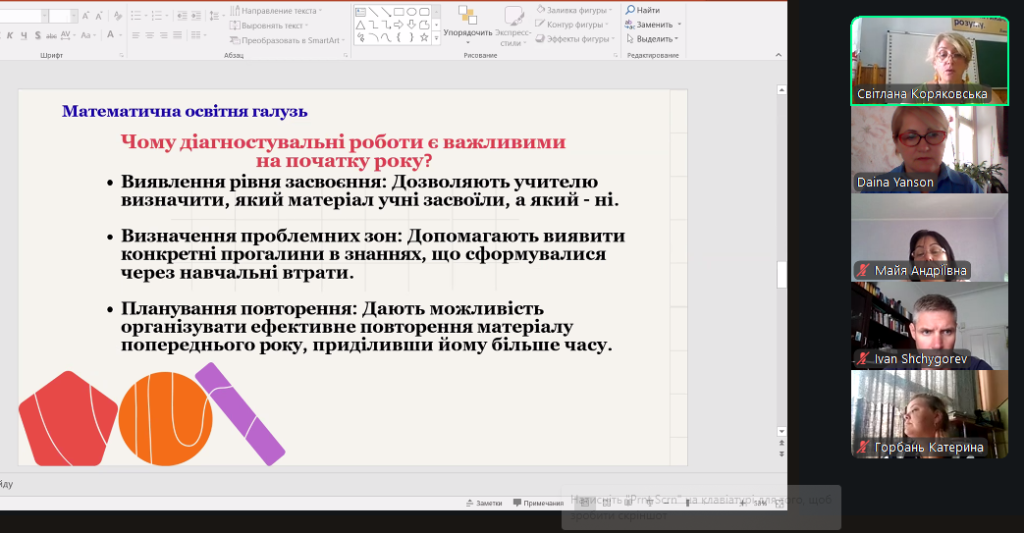Select the five-point star shape

pyautogui.click(x=424, y=37)
